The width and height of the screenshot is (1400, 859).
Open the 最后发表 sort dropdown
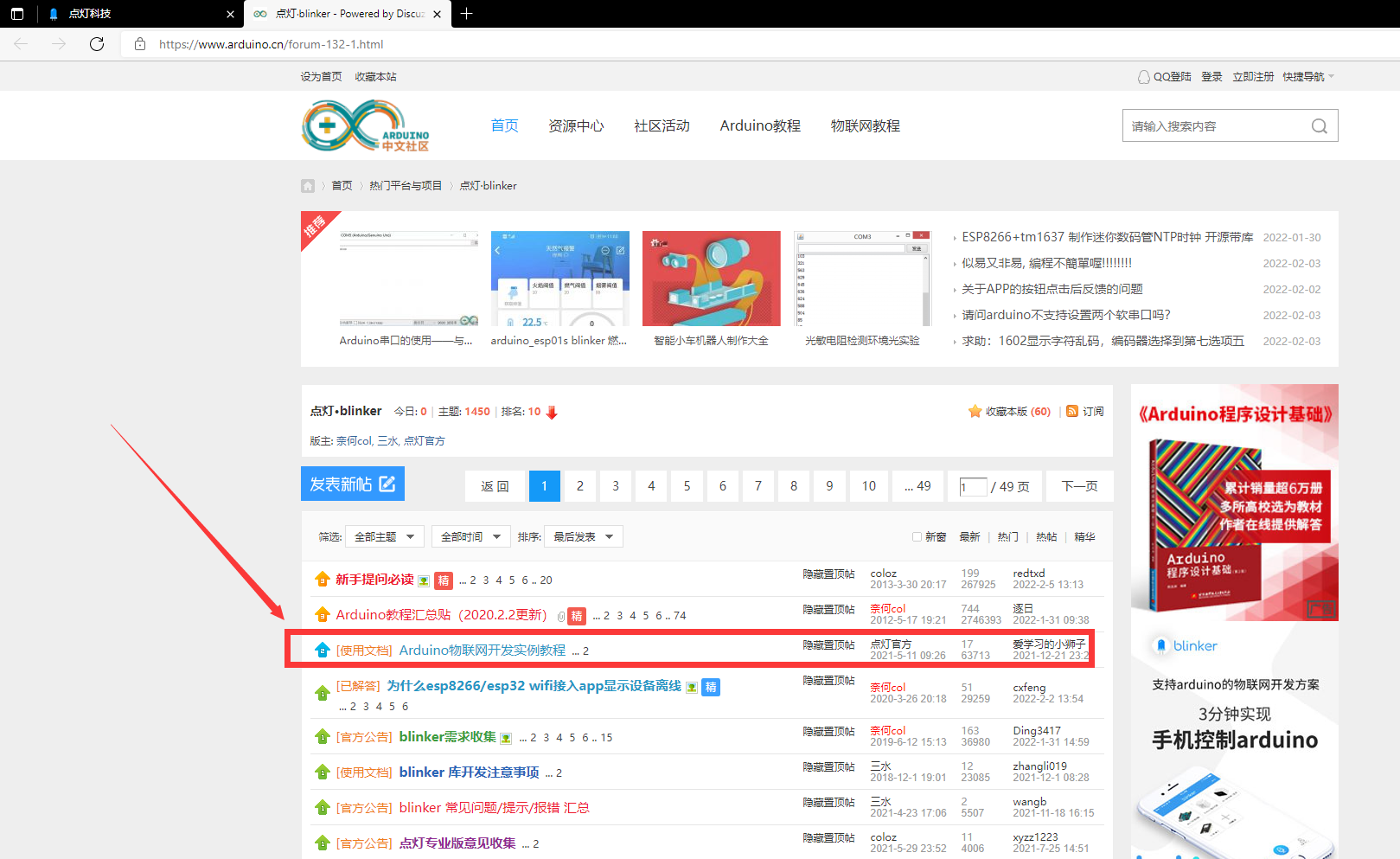coord(584,537)
